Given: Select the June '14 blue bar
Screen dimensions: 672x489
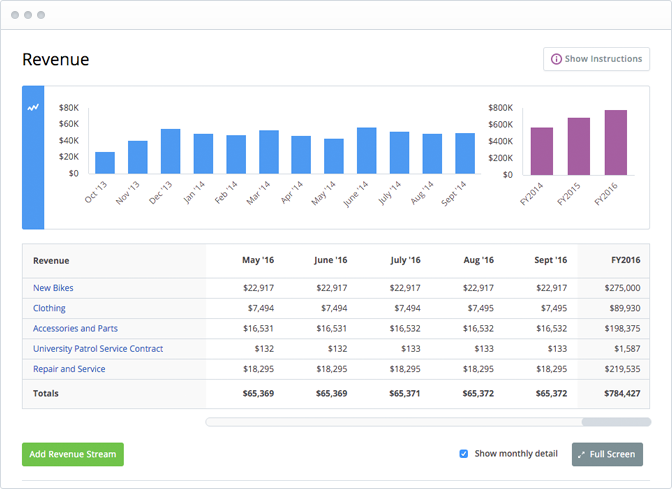Looking at the screenshot, I should 366,151.
